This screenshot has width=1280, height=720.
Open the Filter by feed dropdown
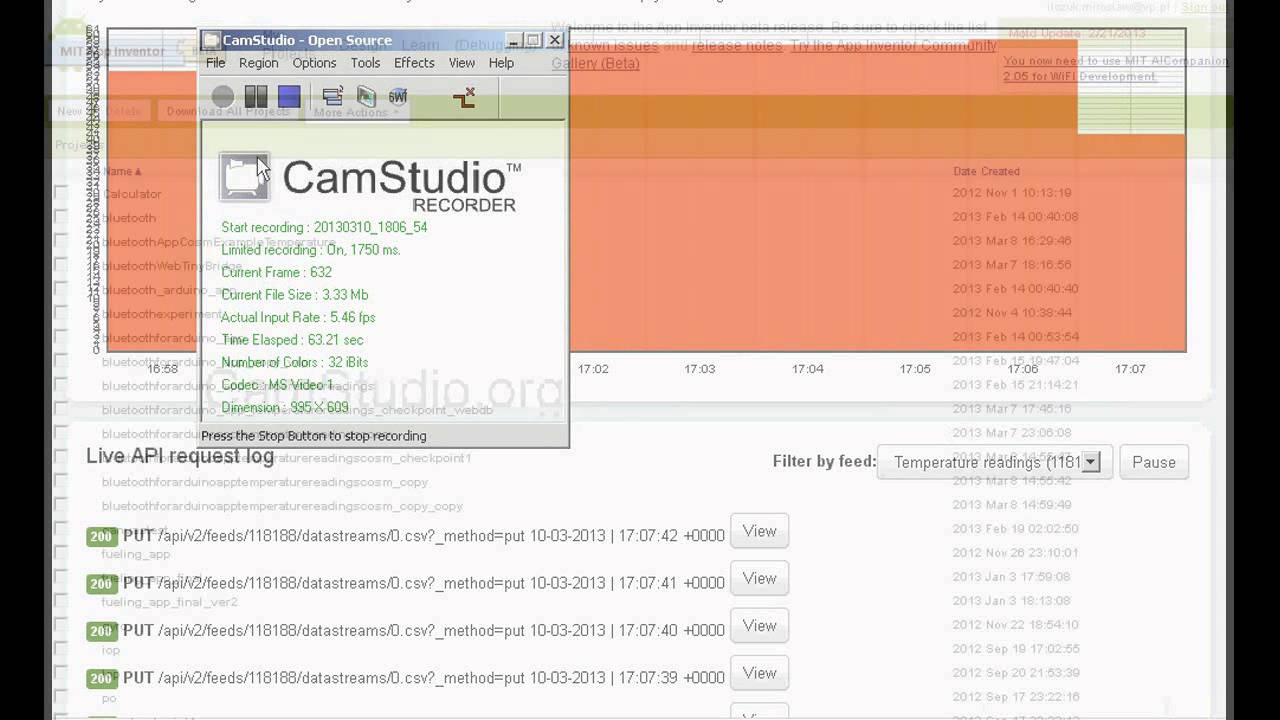(994, 462)
